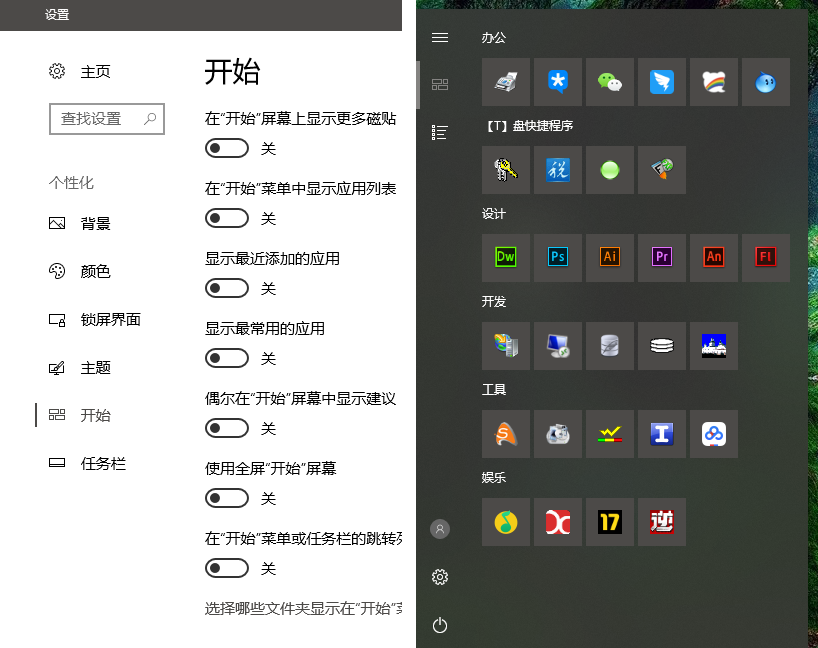Screen dimensions: 818x648
Task: Start Adobe Animate
Action: coord(714,257)
